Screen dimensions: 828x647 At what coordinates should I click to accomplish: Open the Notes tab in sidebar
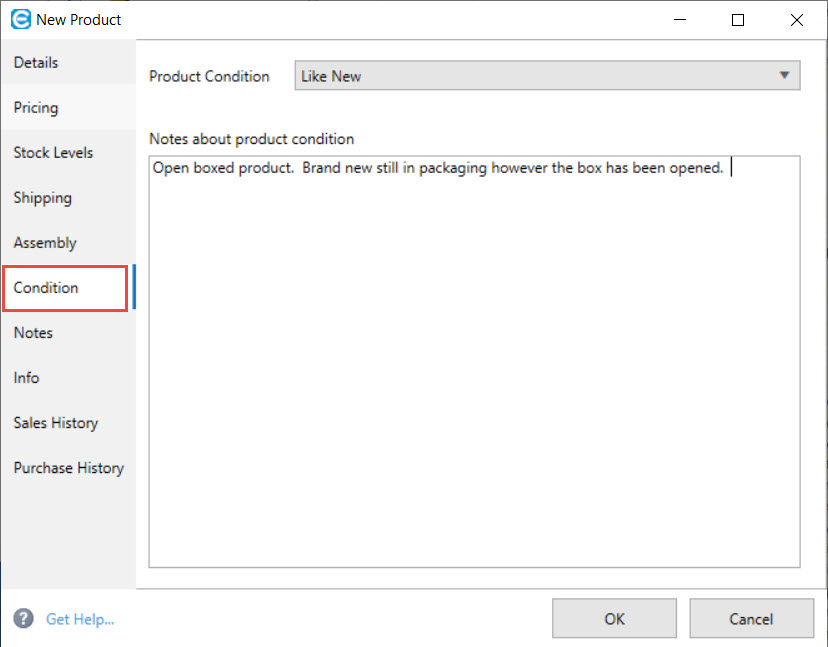pyautogui.click(x=33, y=332)
